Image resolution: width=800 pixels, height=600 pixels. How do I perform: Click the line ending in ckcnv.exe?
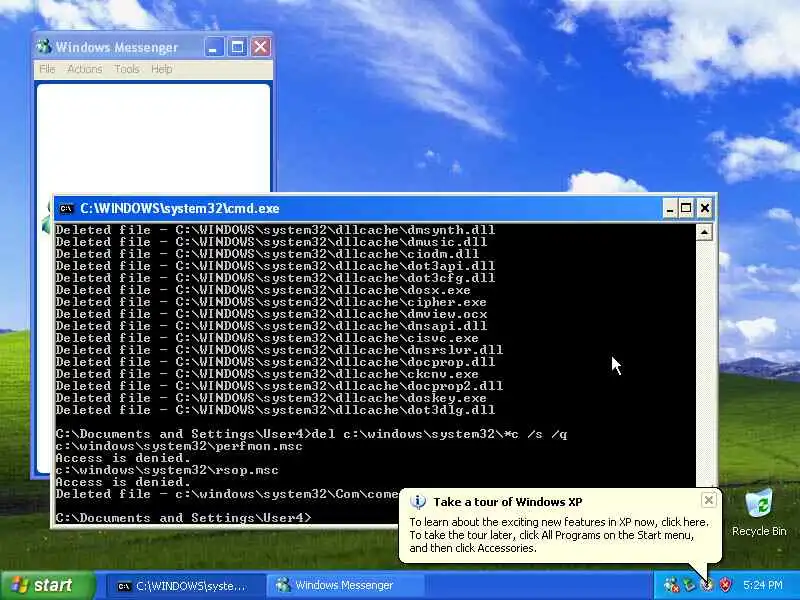(x=267, y=374)
